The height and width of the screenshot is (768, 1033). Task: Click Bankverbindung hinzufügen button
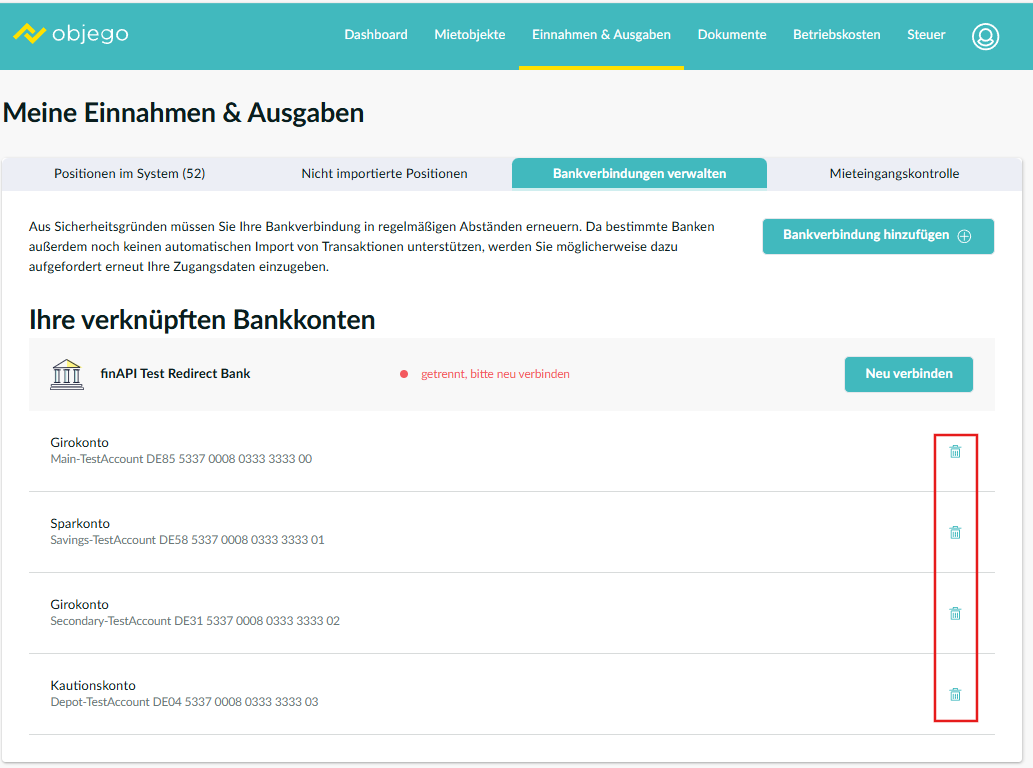pyautogui.click(x=878, y=236)
